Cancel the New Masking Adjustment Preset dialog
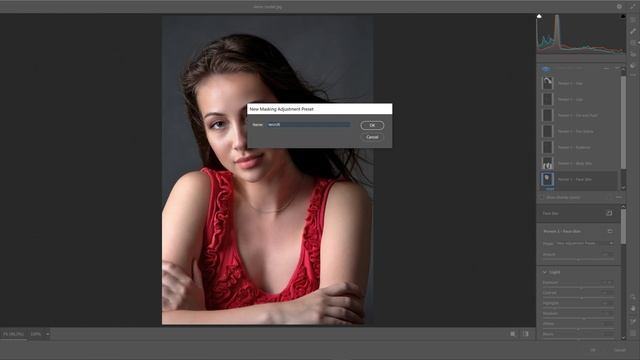Screen dimensions: 640x360 pyautogui.click(x=372, y=137)
